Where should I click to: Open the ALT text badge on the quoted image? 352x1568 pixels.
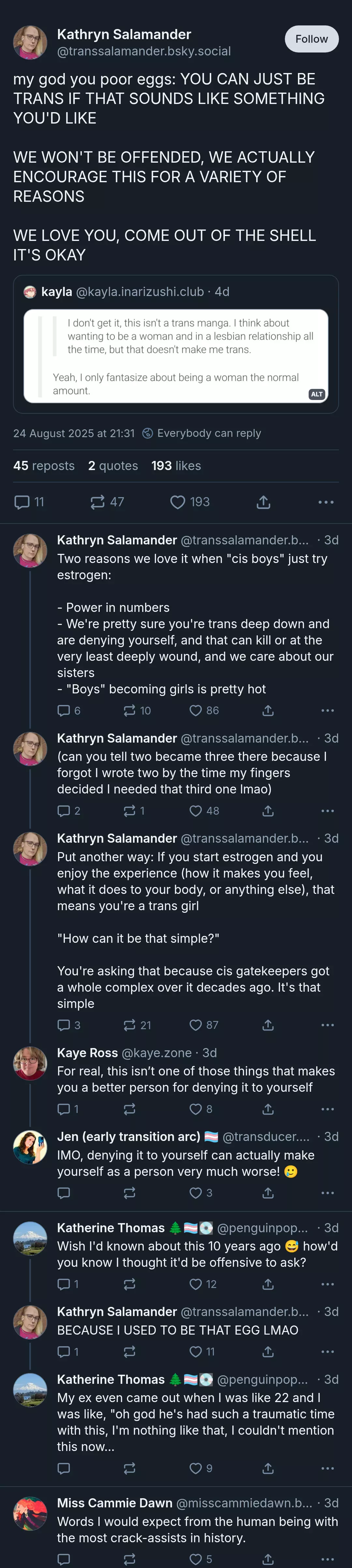pos(317,394)
